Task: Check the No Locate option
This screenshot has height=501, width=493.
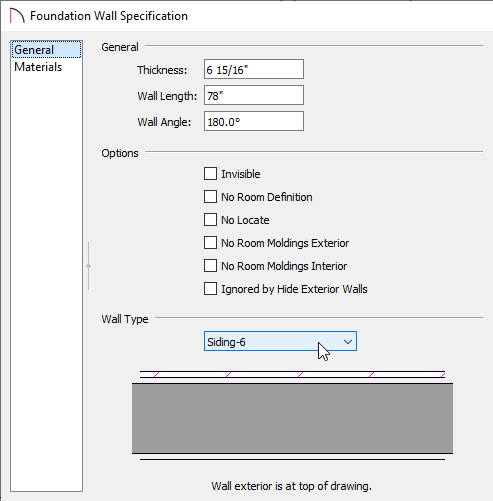Action: click(210, 220)
